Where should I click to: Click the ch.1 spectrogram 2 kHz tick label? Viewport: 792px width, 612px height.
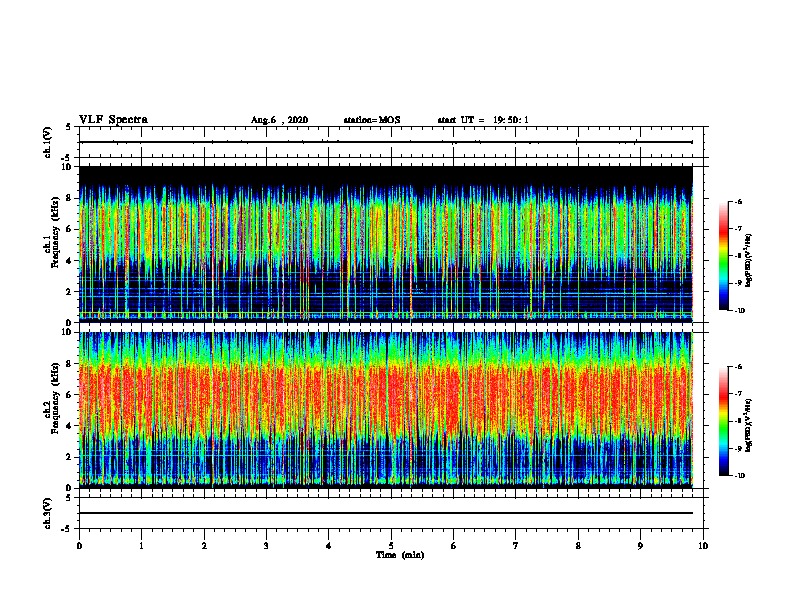tap(70, 292)
